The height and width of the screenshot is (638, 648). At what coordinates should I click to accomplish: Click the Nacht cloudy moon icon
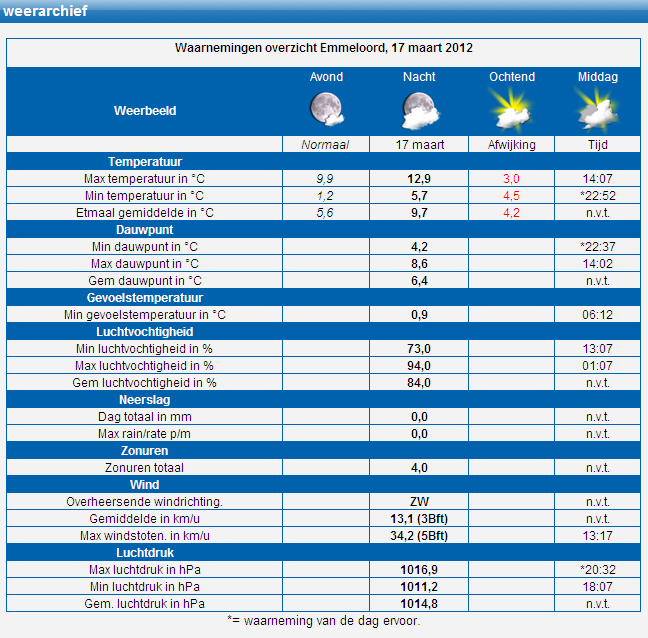[420, 111]
